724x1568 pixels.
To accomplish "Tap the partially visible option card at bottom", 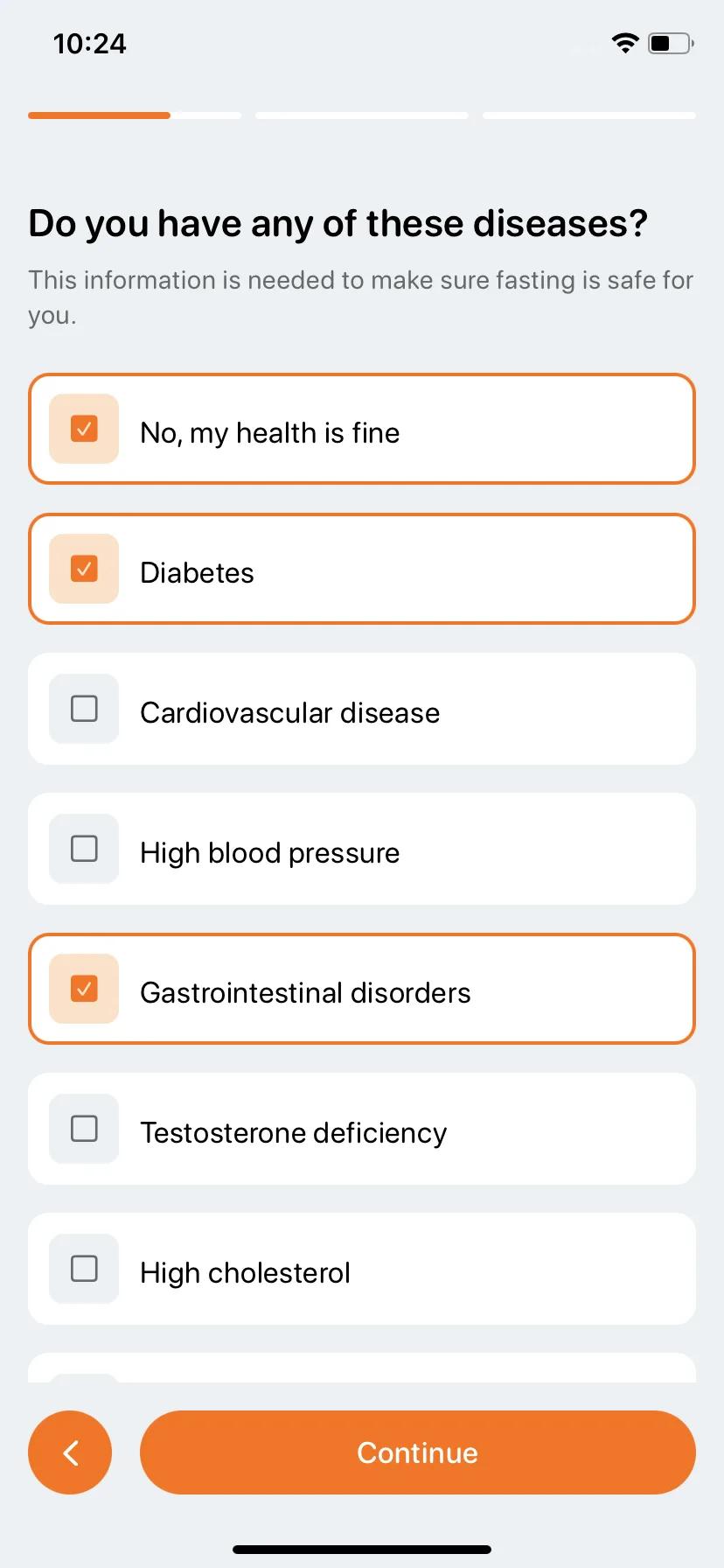I will [362, 1368].
